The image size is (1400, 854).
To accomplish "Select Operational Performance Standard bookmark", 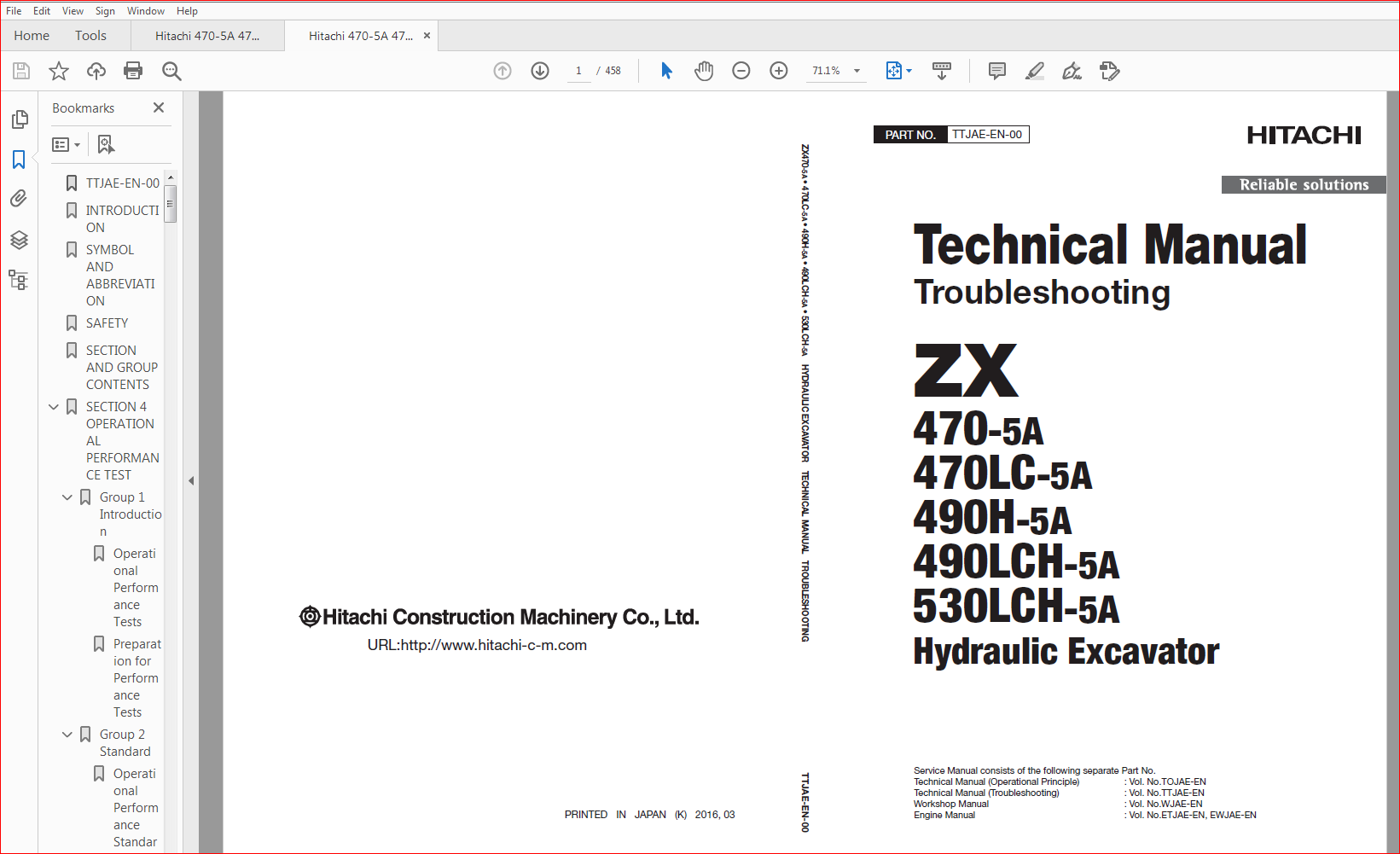I will [135, 808].
